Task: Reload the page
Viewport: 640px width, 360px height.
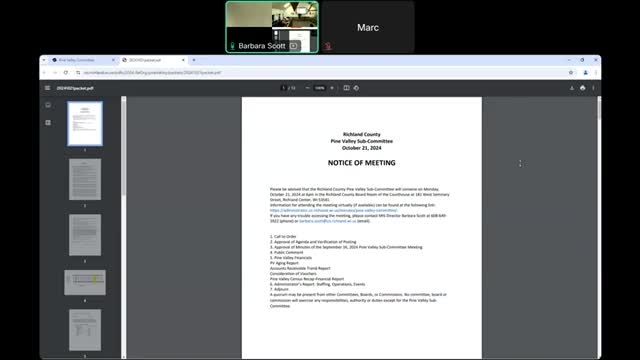Action: pyautogui.click(x=66, y=73)
